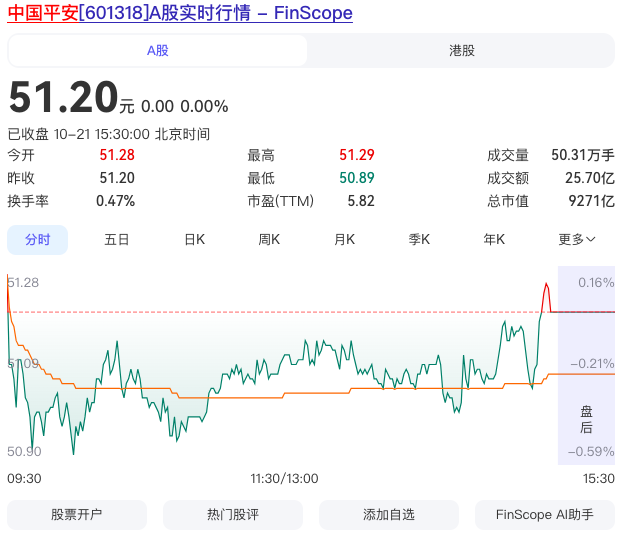
Task: Switch to the 港股 tab
Action: click(x=462, y=51)
